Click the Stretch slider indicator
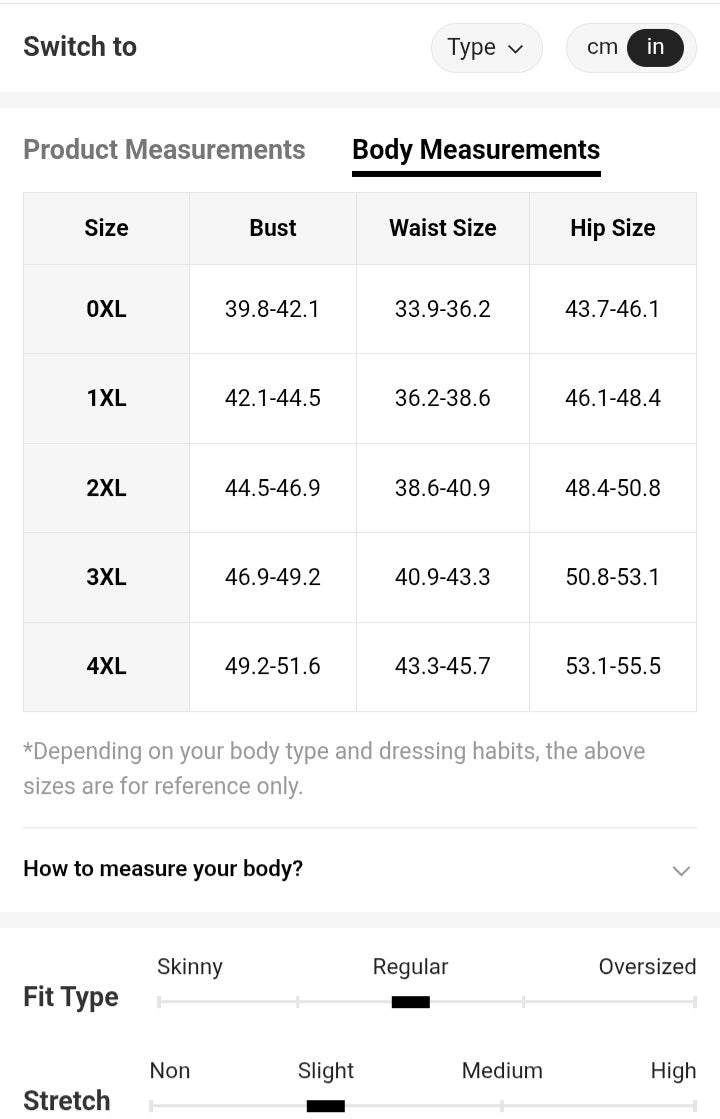 (325, 1105)
